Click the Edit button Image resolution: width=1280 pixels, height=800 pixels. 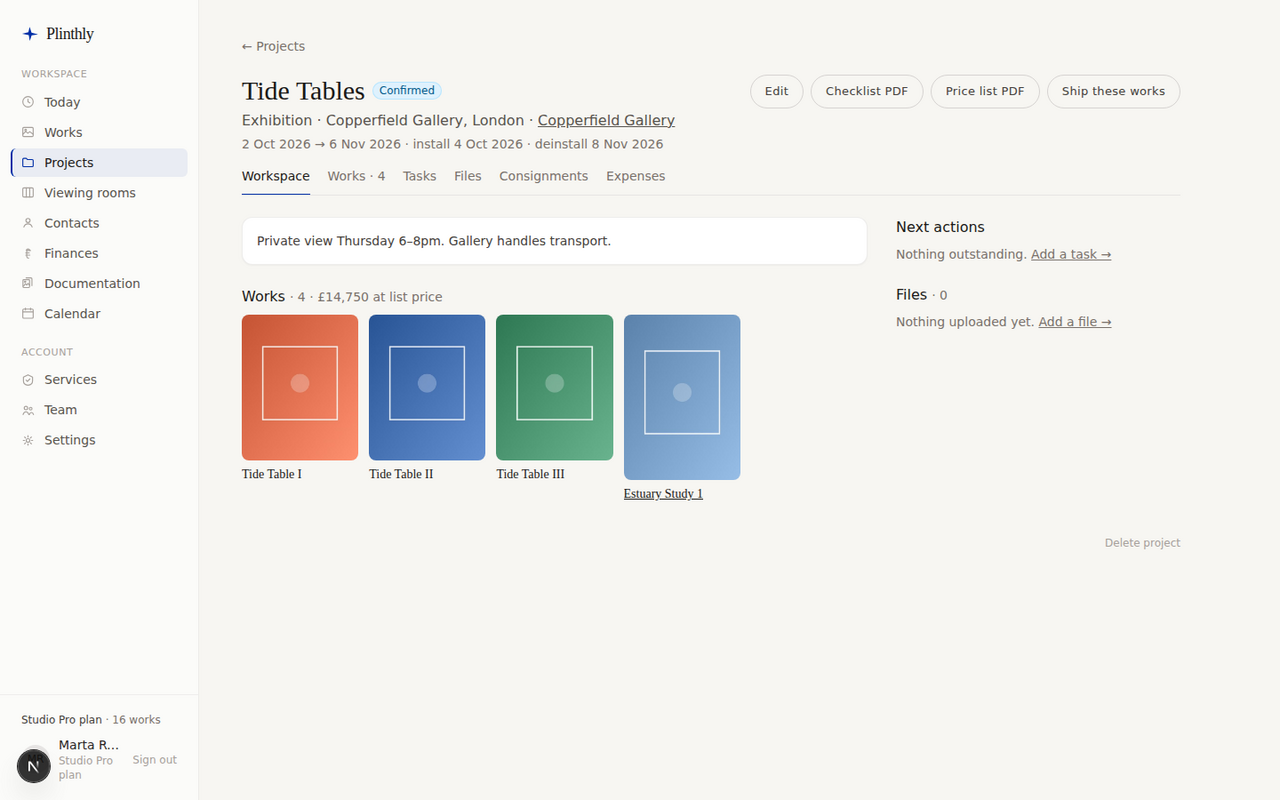click(776, 91)
